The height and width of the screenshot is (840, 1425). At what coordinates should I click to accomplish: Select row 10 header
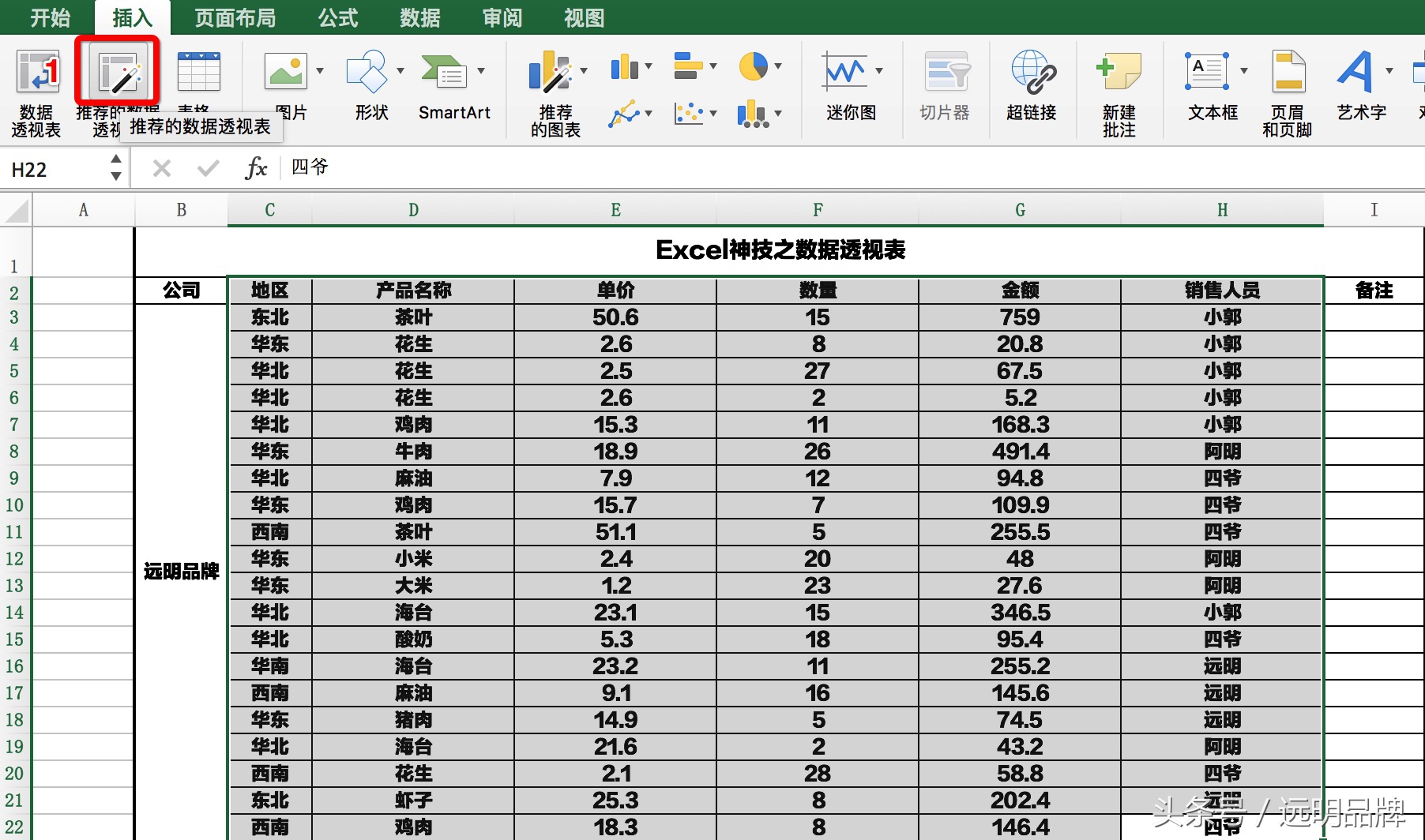pyautogui.click(x=15, y=505)
